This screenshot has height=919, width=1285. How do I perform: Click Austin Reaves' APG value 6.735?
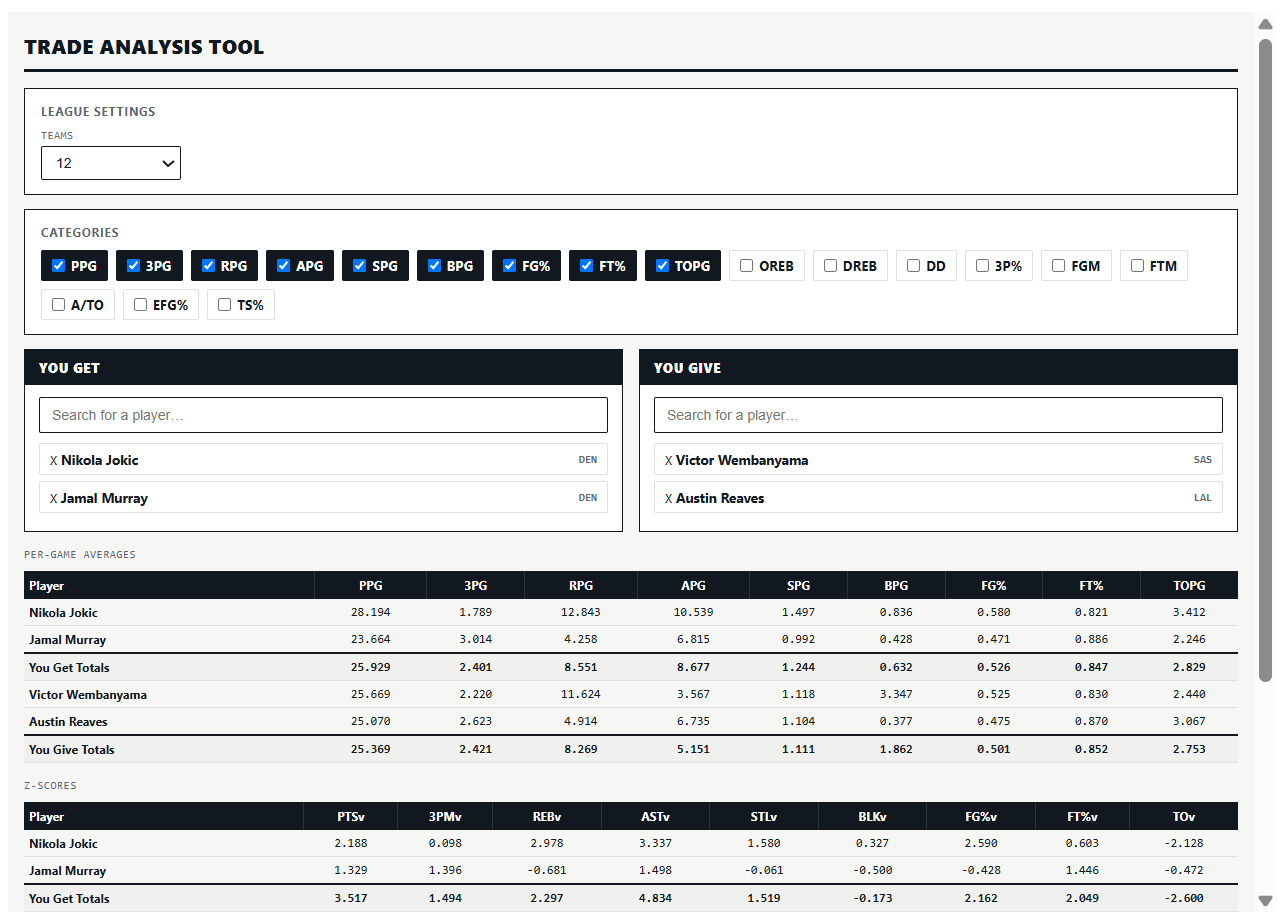[693, 722]
